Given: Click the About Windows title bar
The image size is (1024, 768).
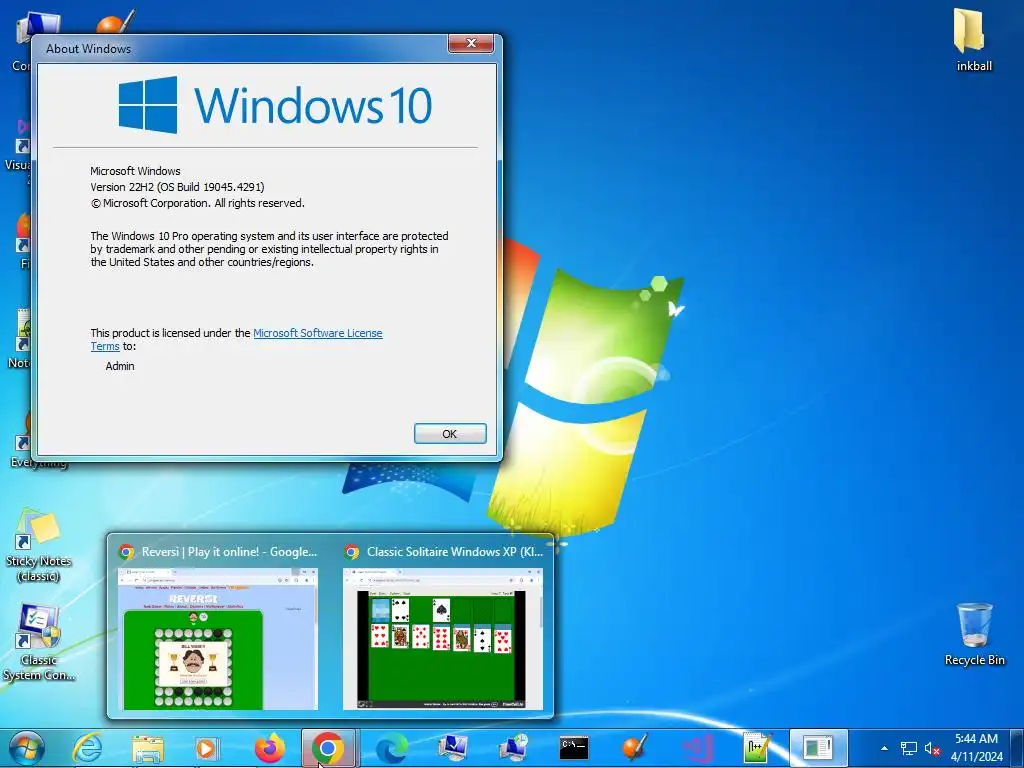Looking at the screenshot, I should click(x=242, y=49).
